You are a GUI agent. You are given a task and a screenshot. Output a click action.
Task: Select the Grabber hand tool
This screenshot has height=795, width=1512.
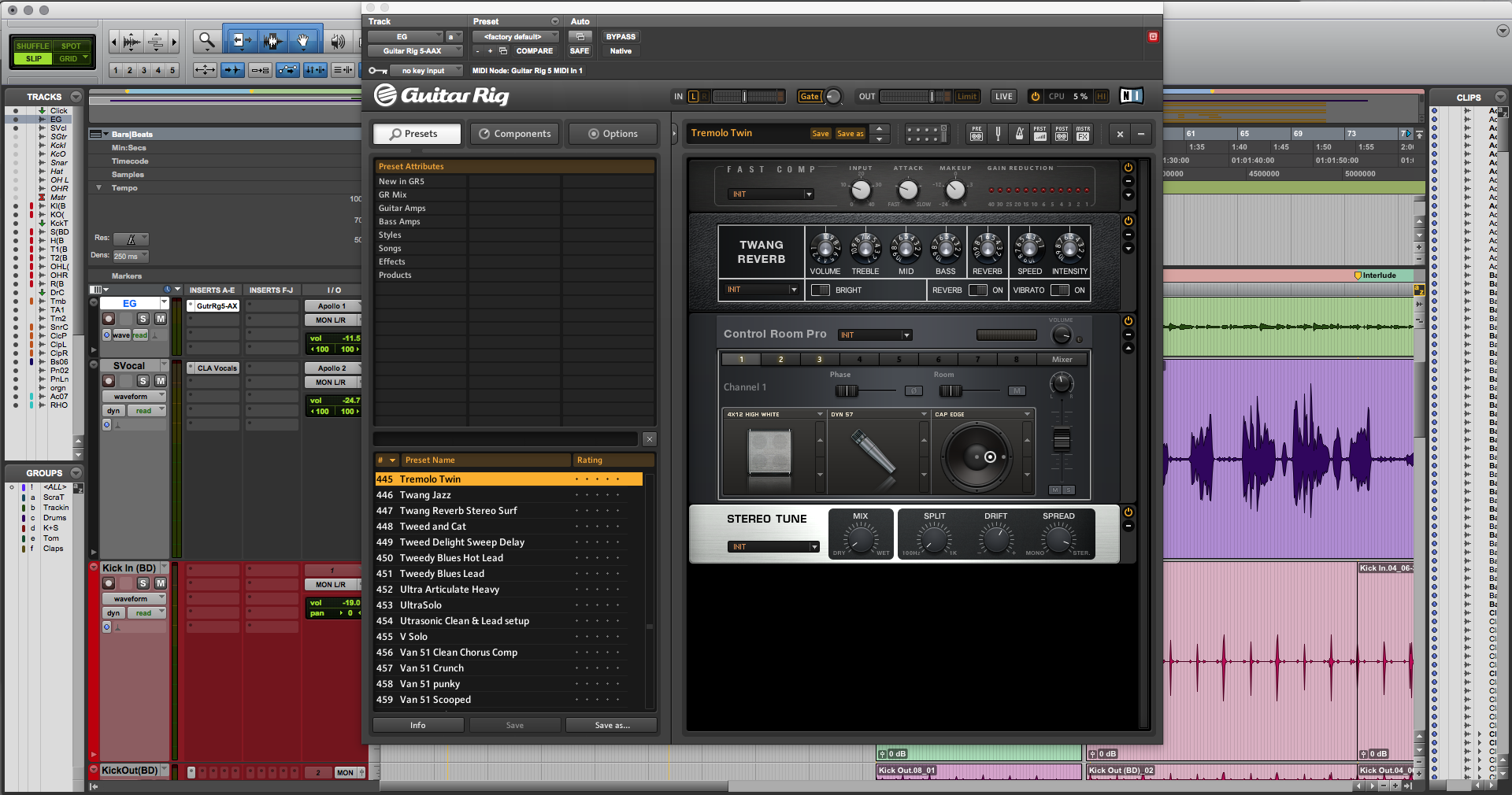(303, 41)
